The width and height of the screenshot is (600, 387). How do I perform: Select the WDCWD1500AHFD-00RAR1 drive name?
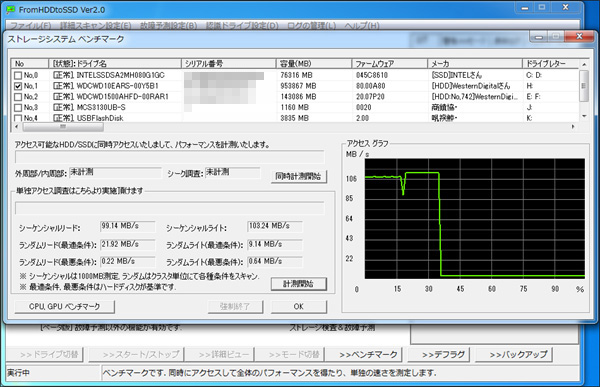(122, 97)
